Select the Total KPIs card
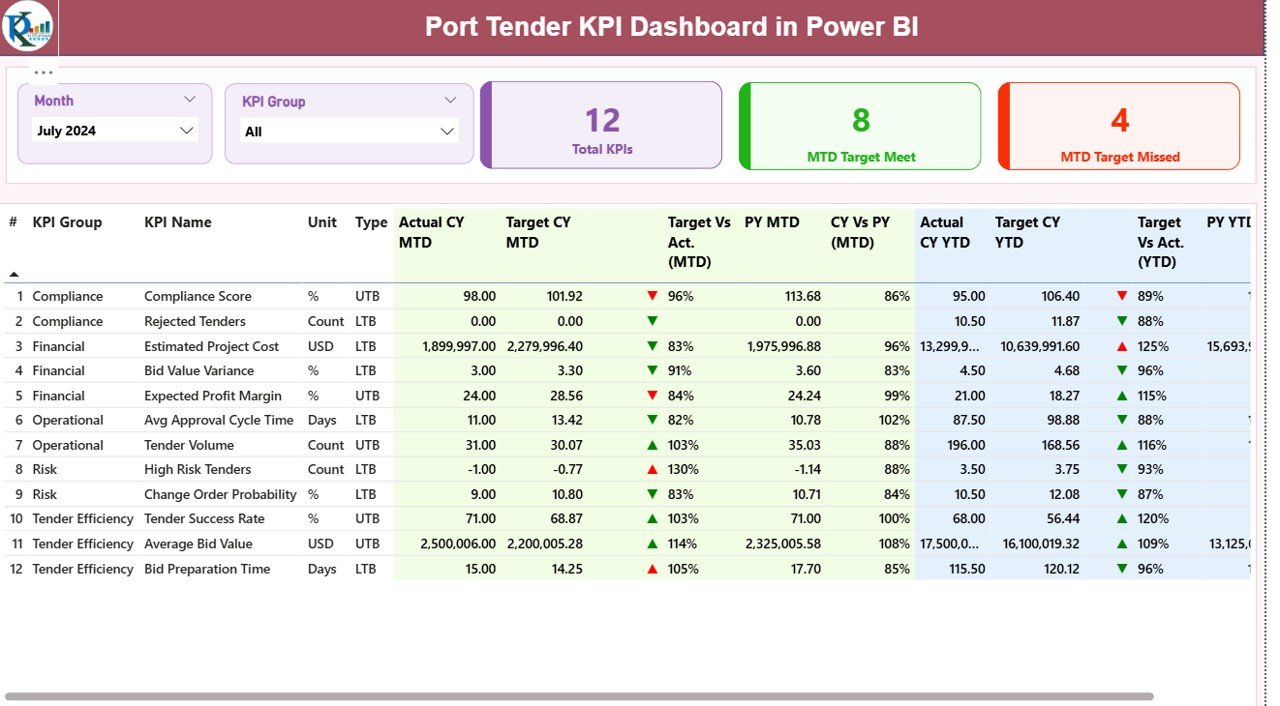 602,126
